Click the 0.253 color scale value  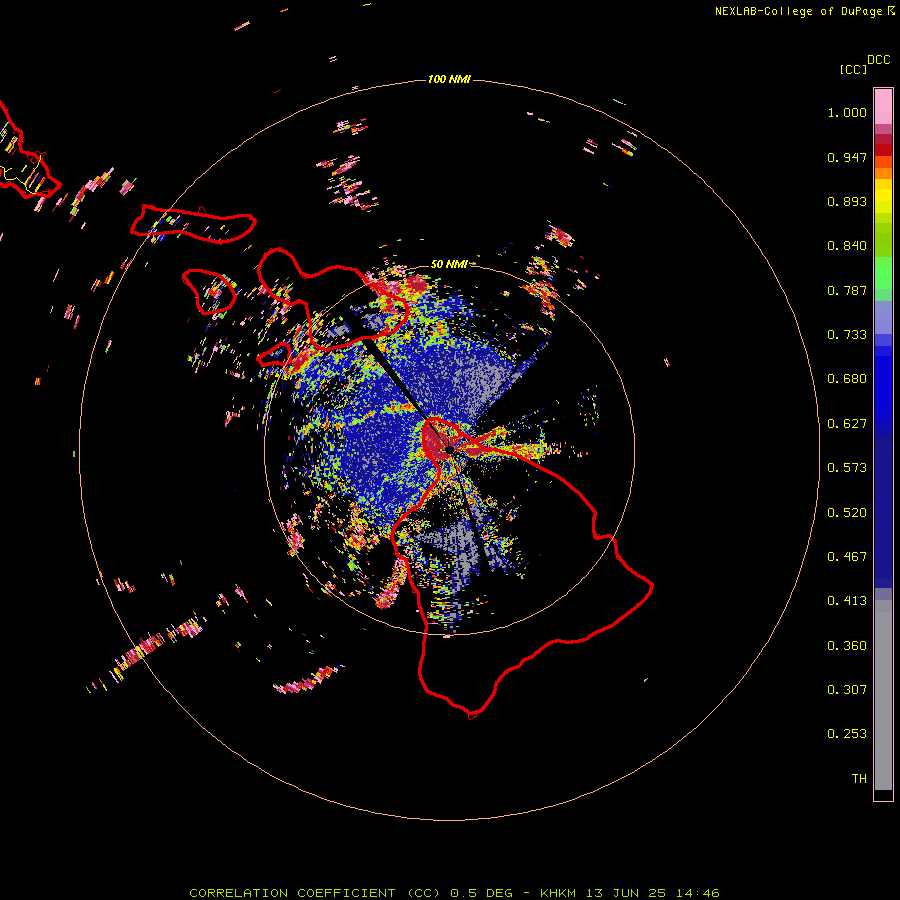pos(847,734)
